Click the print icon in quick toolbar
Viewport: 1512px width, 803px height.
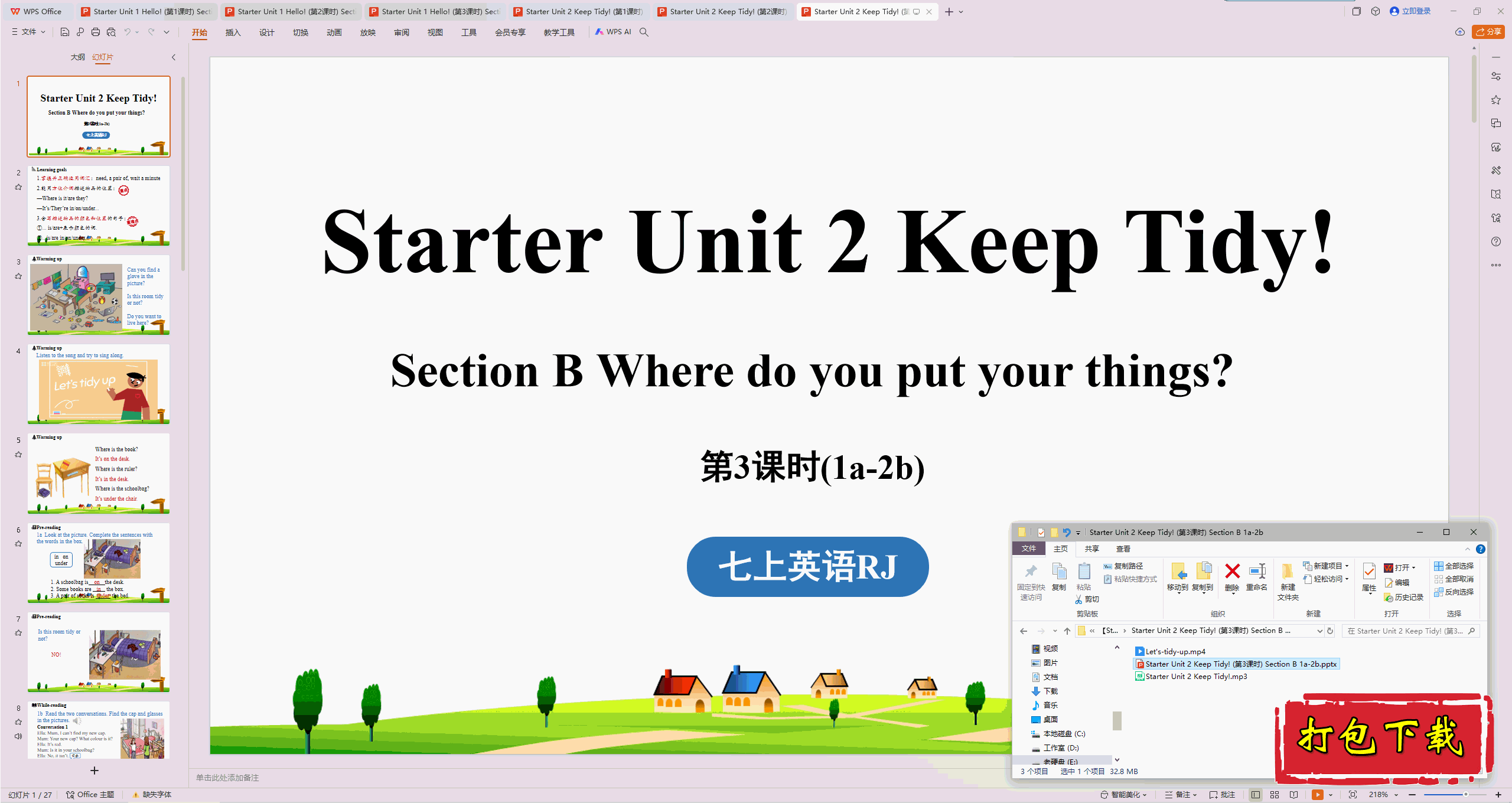[x=96, y=32]
